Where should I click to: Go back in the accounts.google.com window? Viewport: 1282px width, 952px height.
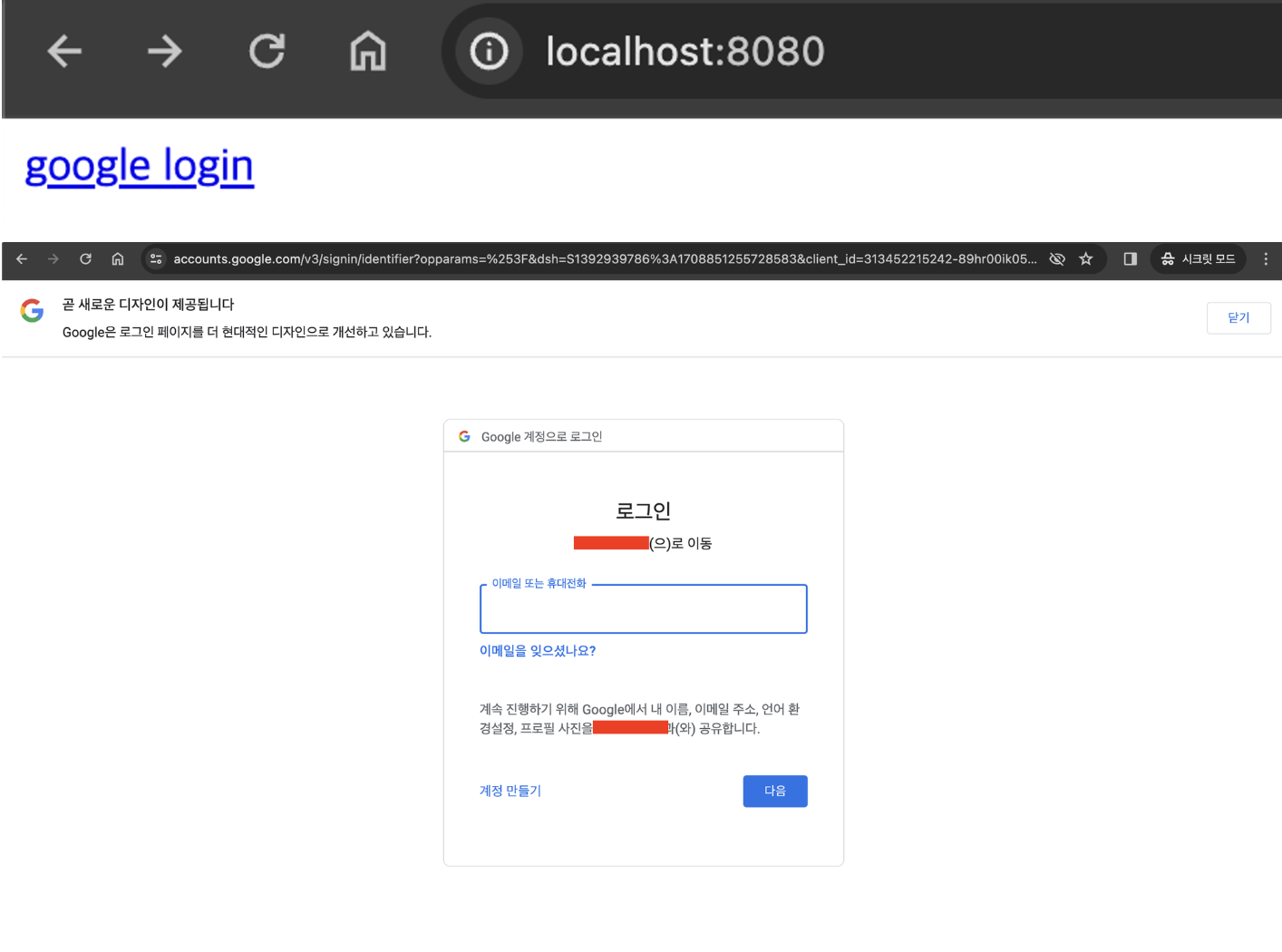(x=22, y=259)
